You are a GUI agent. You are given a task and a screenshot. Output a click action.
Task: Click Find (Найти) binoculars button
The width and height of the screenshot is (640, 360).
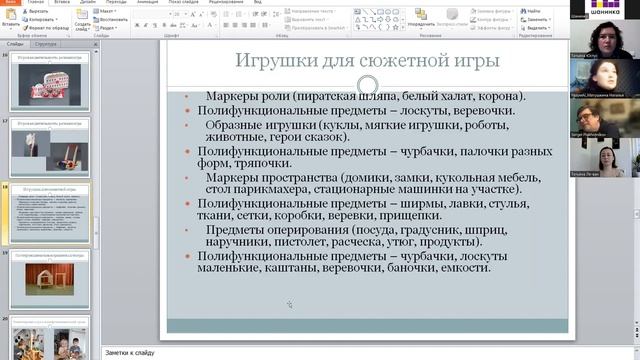click(531, 11)
